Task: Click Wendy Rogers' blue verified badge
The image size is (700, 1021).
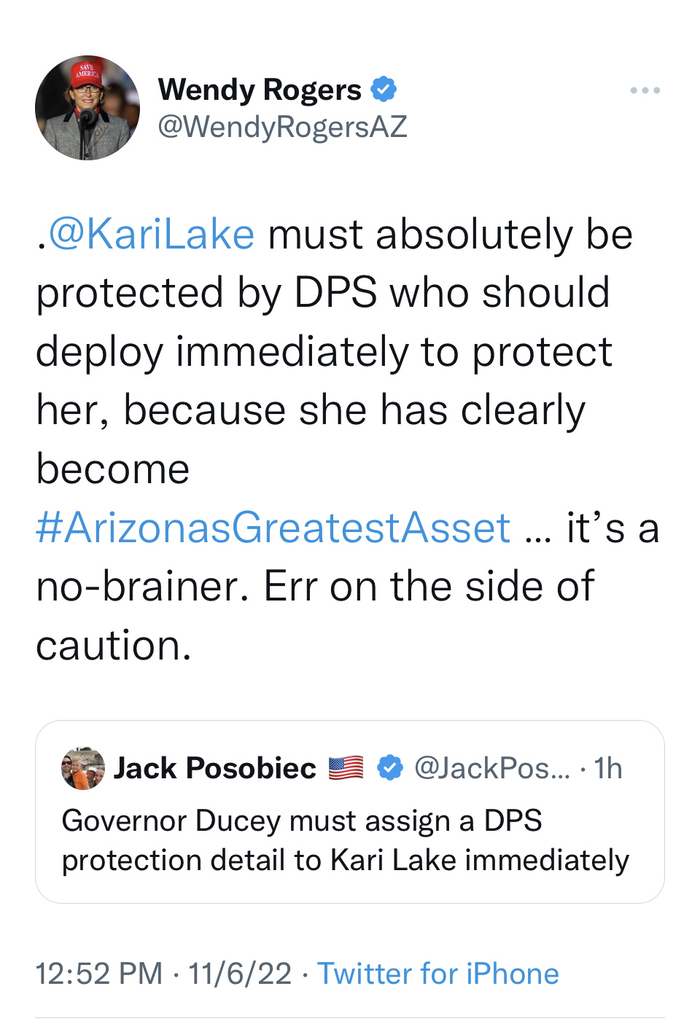Action: (x=384, y=91)
